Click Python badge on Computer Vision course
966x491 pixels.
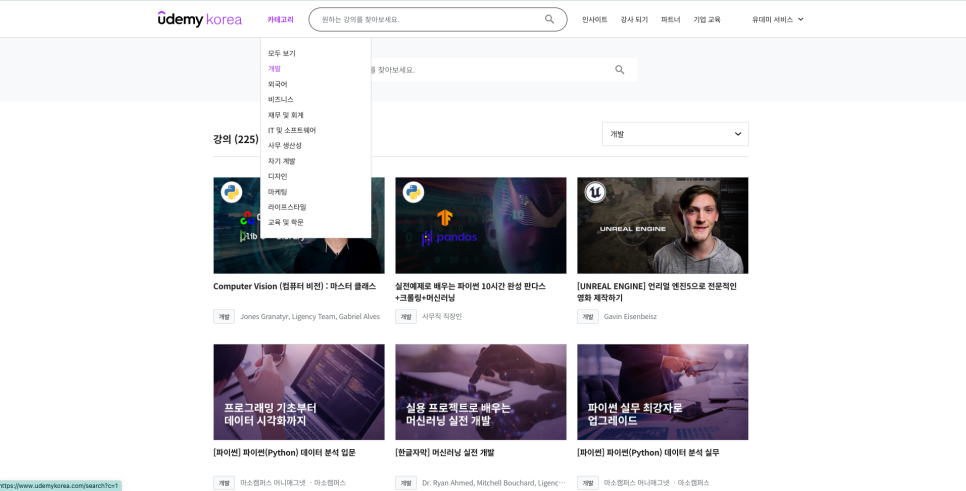(231, 192)
